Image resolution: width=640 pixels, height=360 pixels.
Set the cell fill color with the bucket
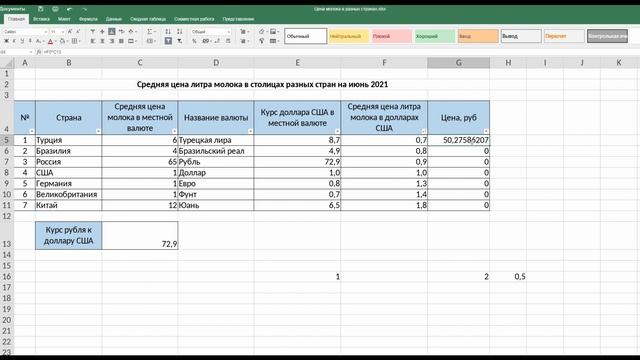click(62, 41)
